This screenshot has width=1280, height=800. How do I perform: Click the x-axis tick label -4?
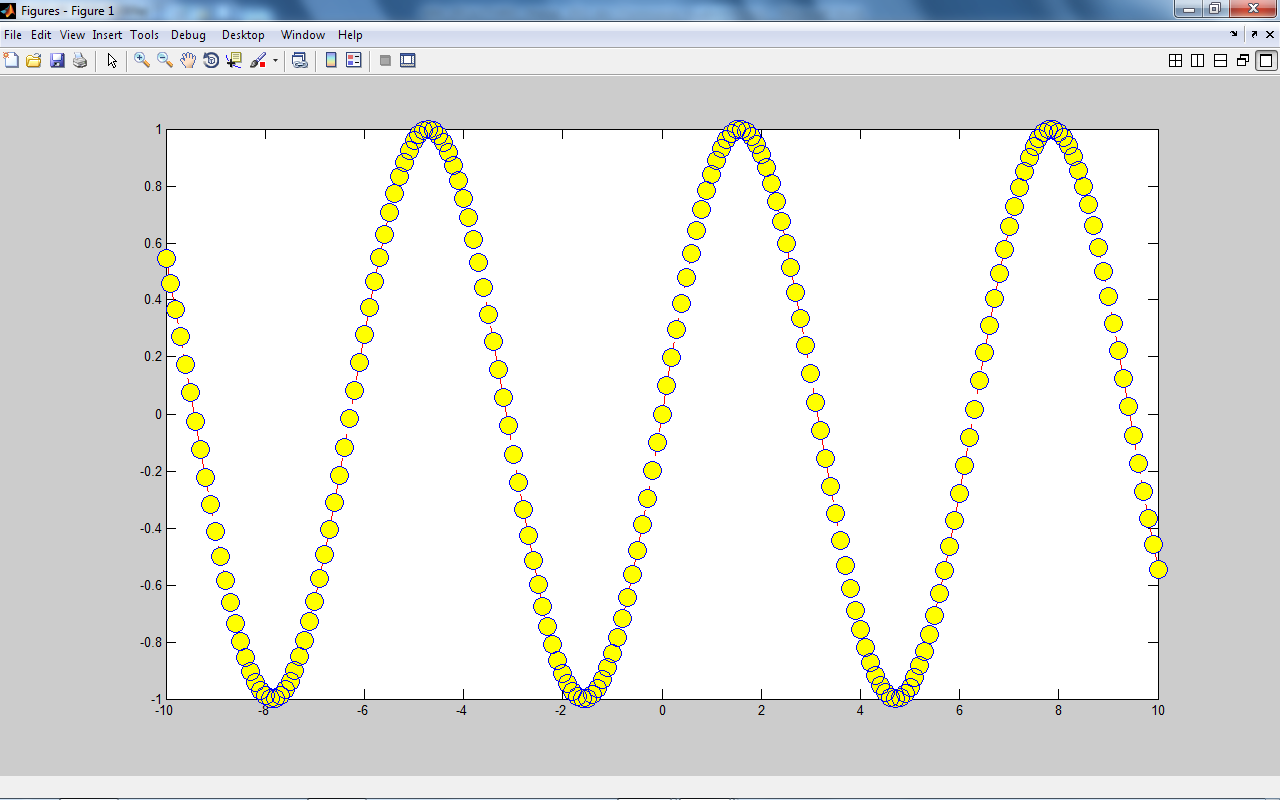[461, 711]
